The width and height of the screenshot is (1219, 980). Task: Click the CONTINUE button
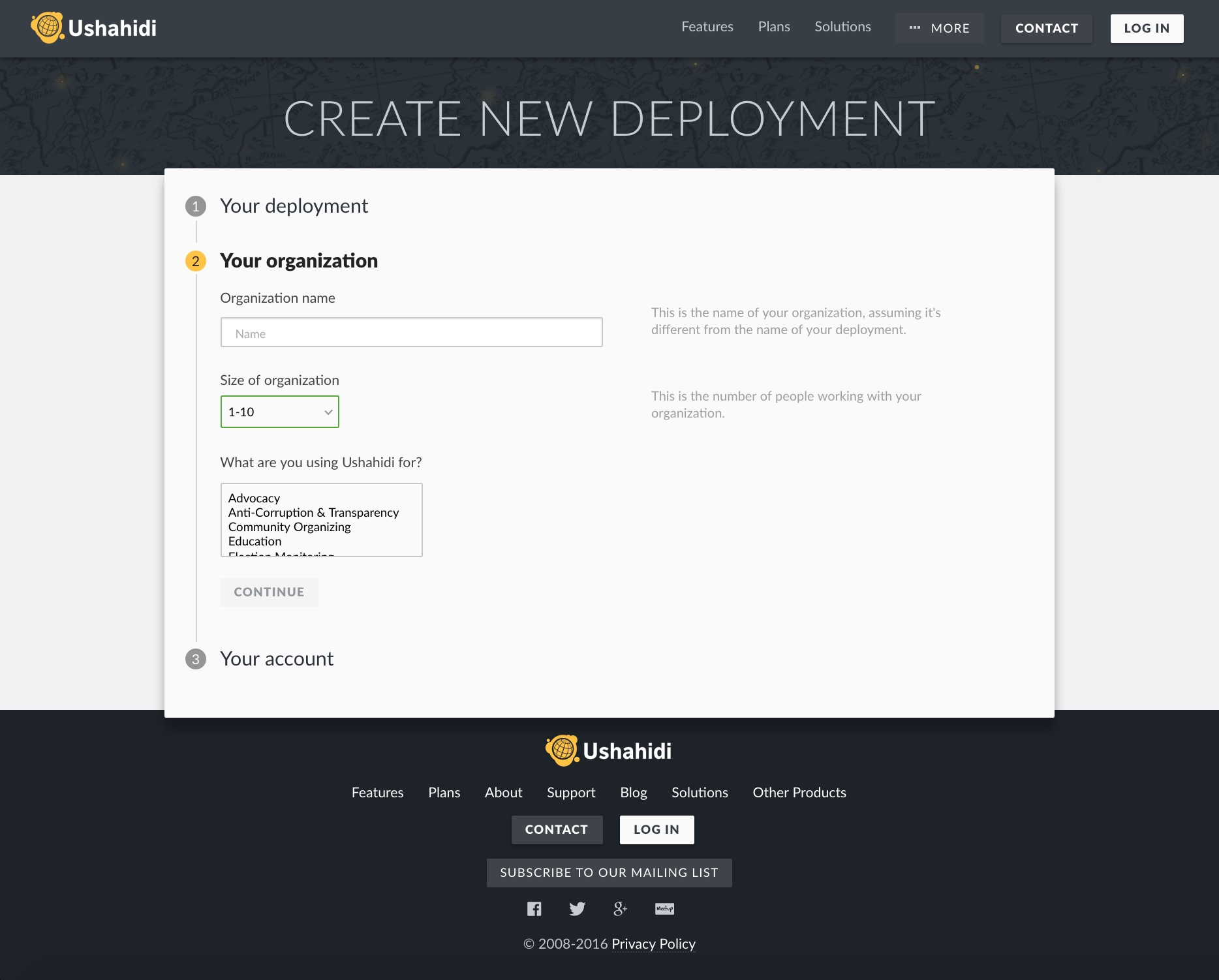(x=269, y=592)
